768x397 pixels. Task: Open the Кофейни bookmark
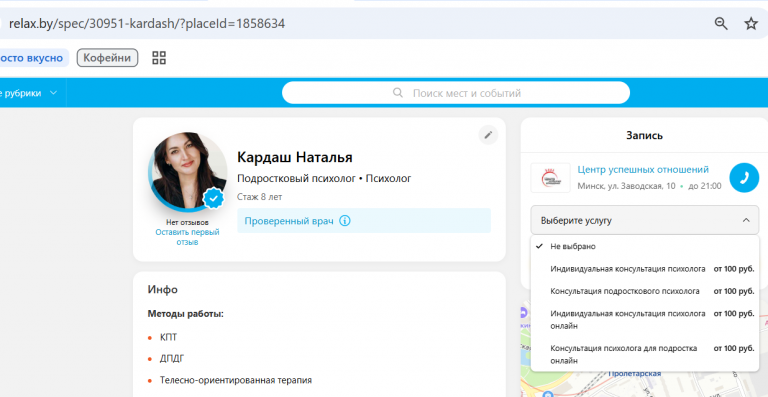(x=107, y=58)
